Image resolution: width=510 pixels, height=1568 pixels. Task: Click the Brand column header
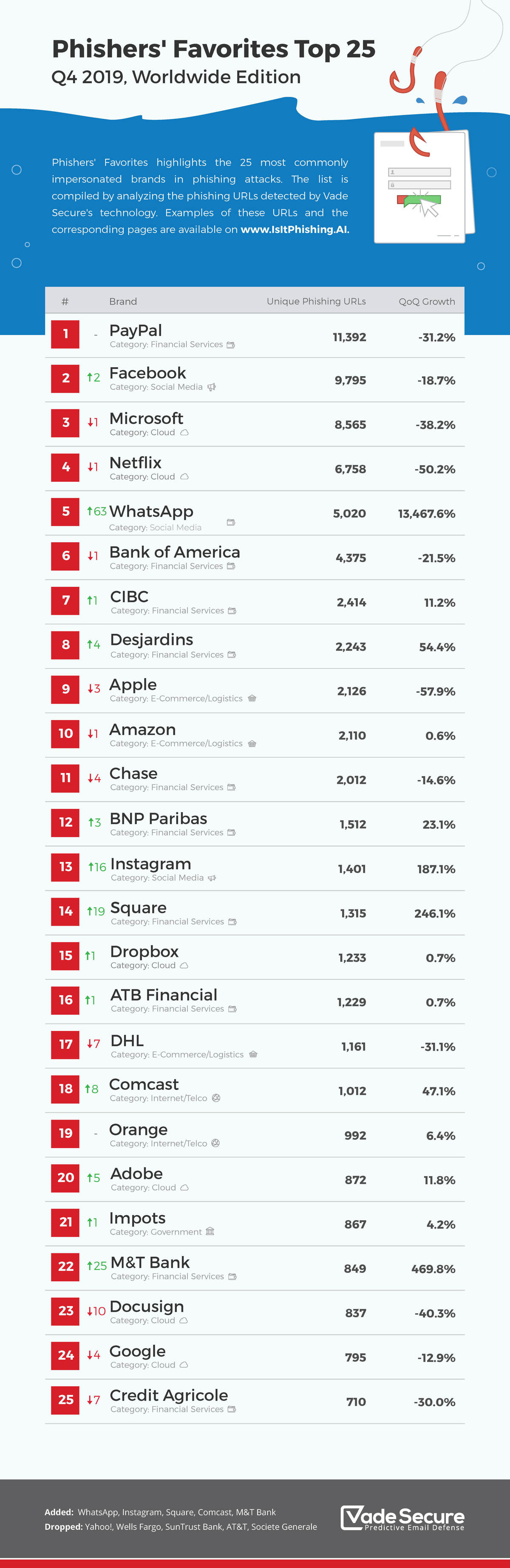click(123, 301)
